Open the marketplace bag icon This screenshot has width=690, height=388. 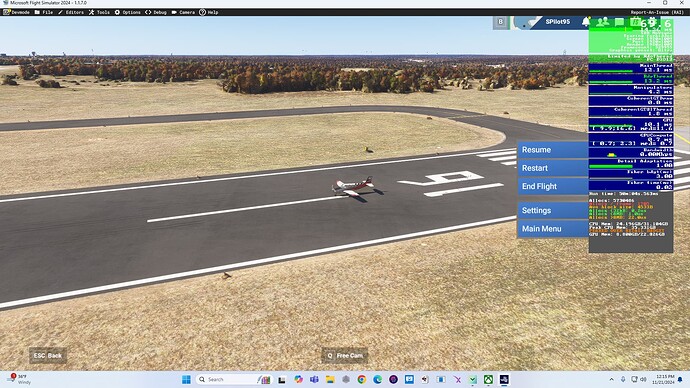635,22
